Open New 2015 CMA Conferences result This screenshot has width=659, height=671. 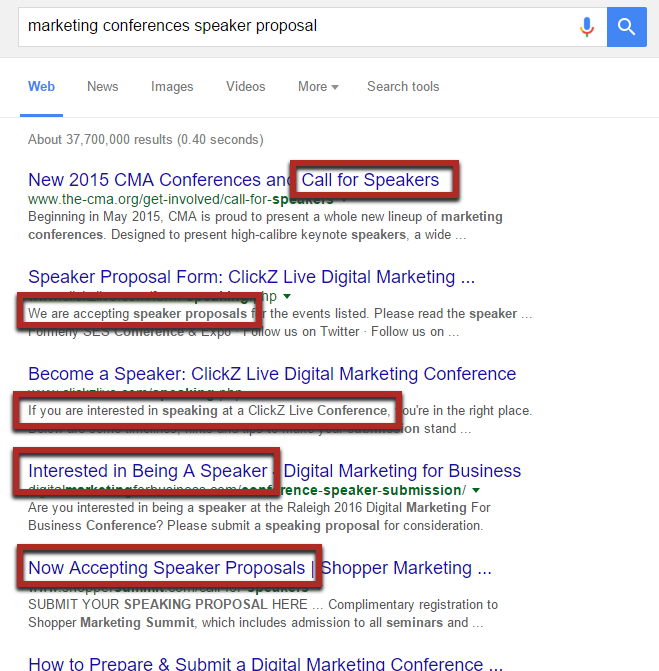point(234,180)
